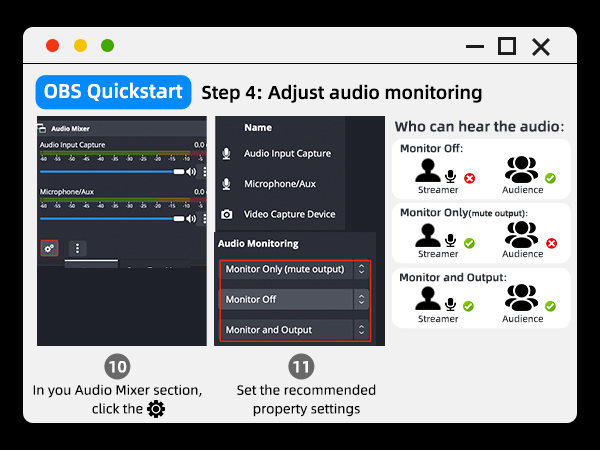Expand the Monitor Only (mute output) dropdown

pyautogui.click(x=361, y=270)
